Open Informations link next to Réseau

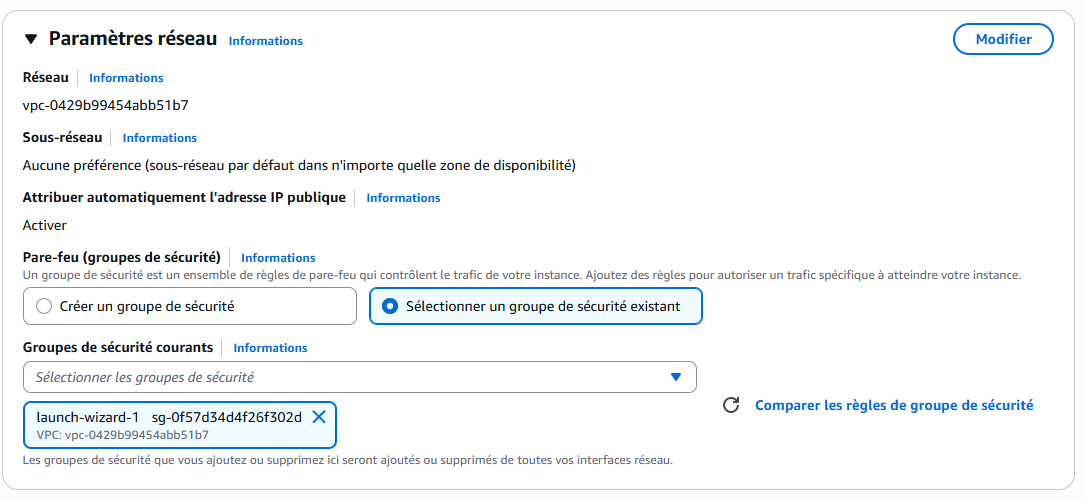[x=126, y=78]
